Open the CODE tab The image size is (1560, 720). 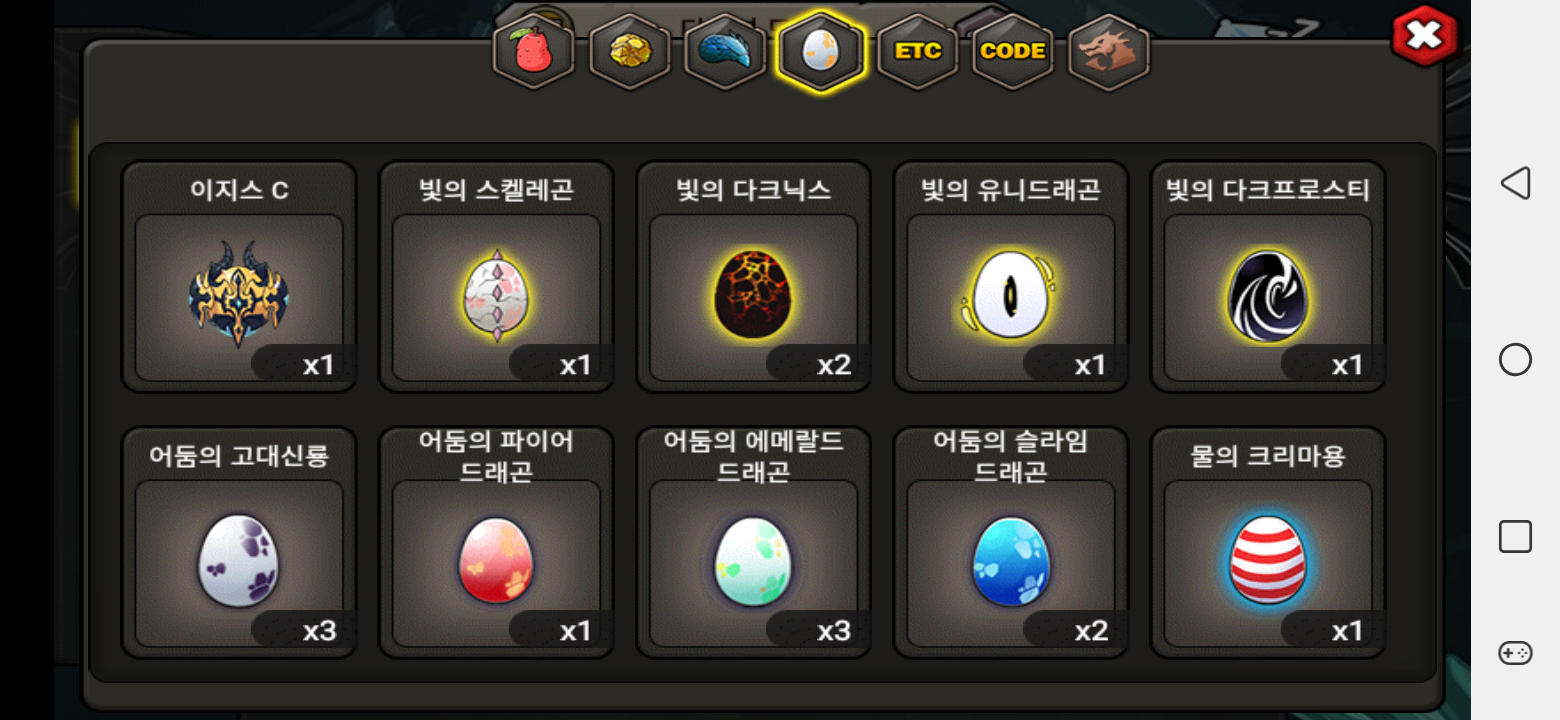[1013, 51]
